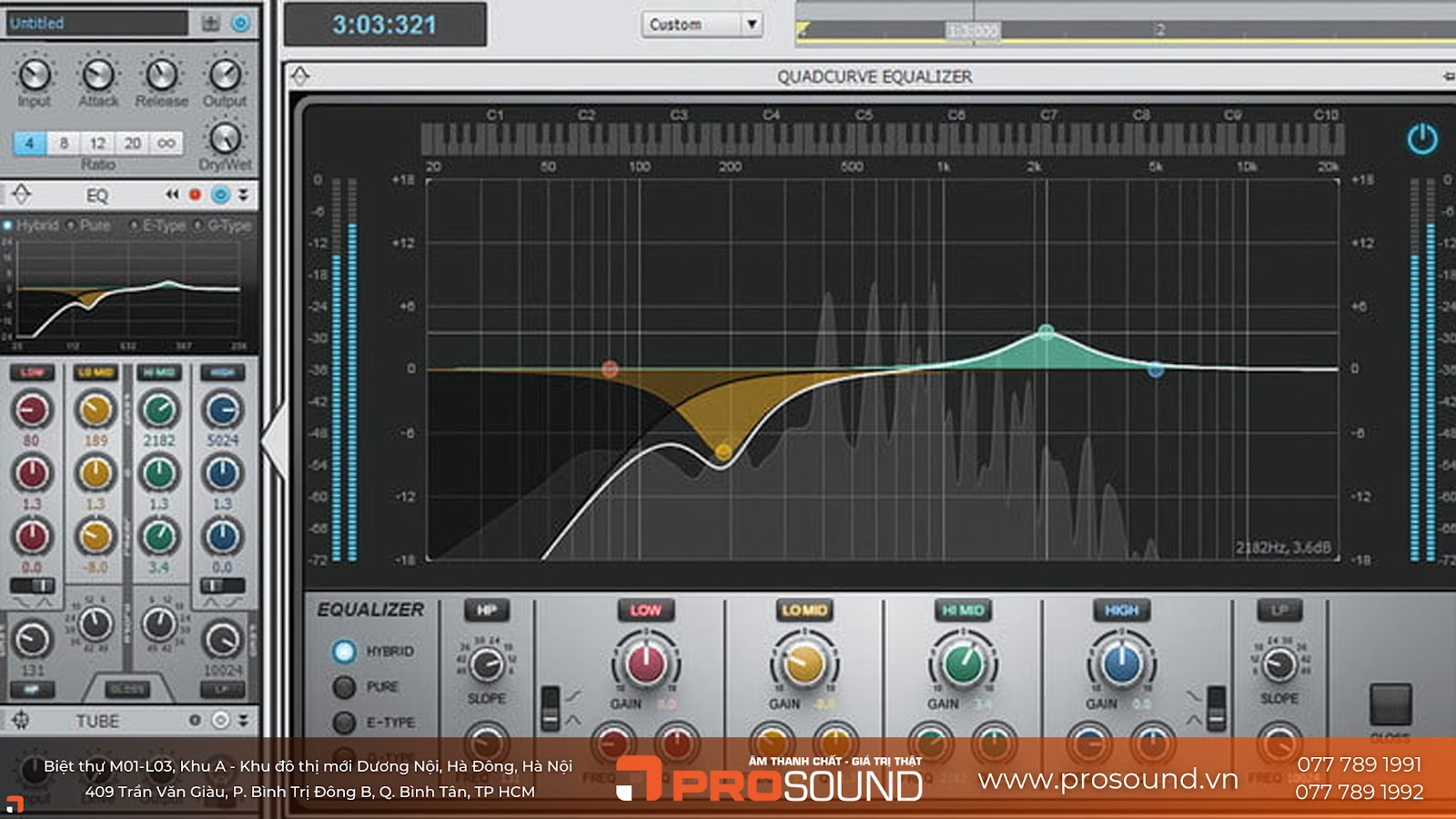Click the LO MID band button in large EQ
Viewport: 1456px width, 819px height.
804,610
